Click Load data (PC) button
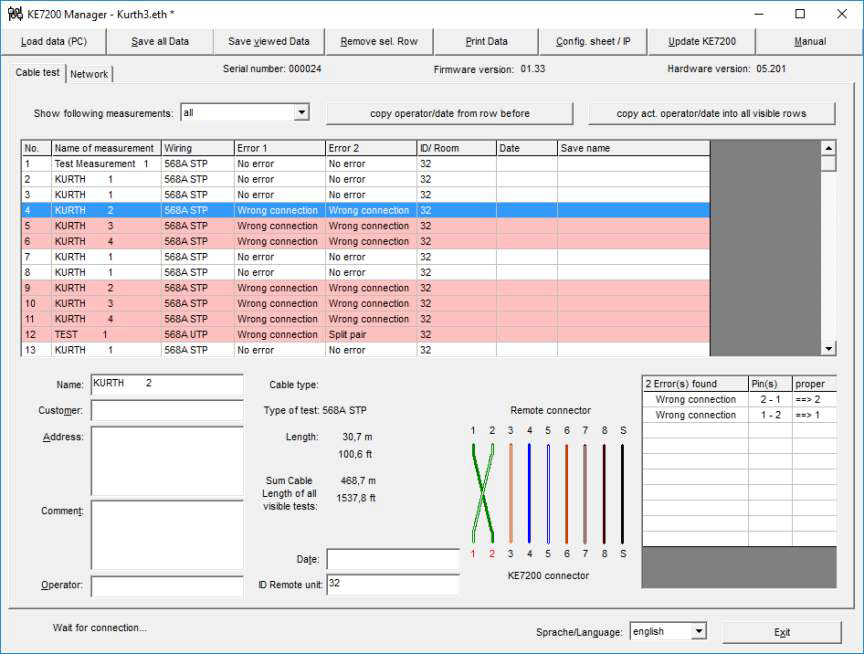Image resolution: width=864 pixels, height=654 pixels. point(54,41)
